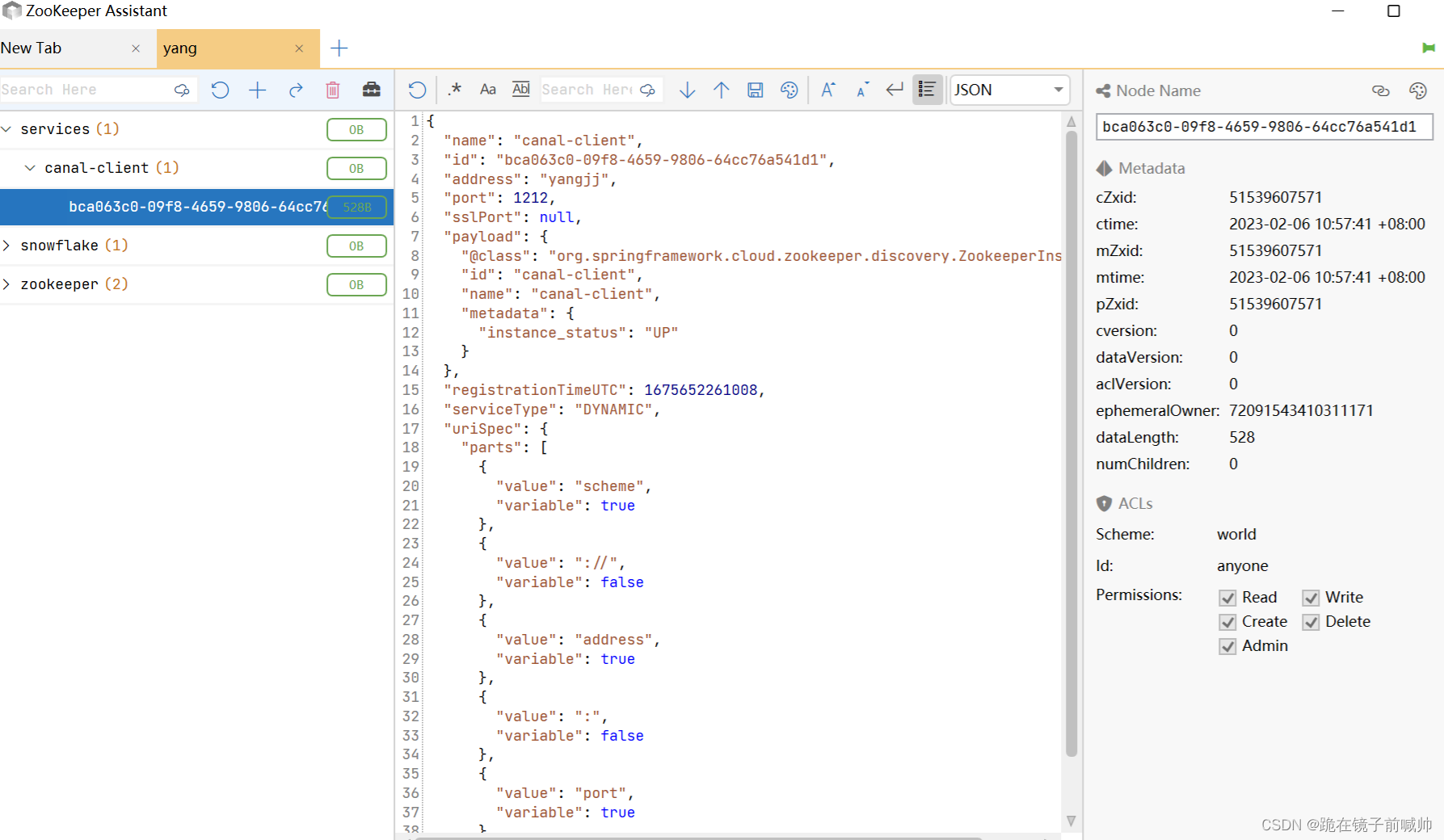Click the cZxid value 51539607571

pos(1276,197)
